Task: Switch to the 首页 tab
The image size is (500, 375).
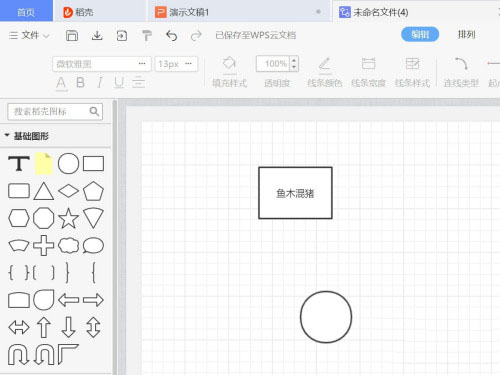Action: click(26, 12)
